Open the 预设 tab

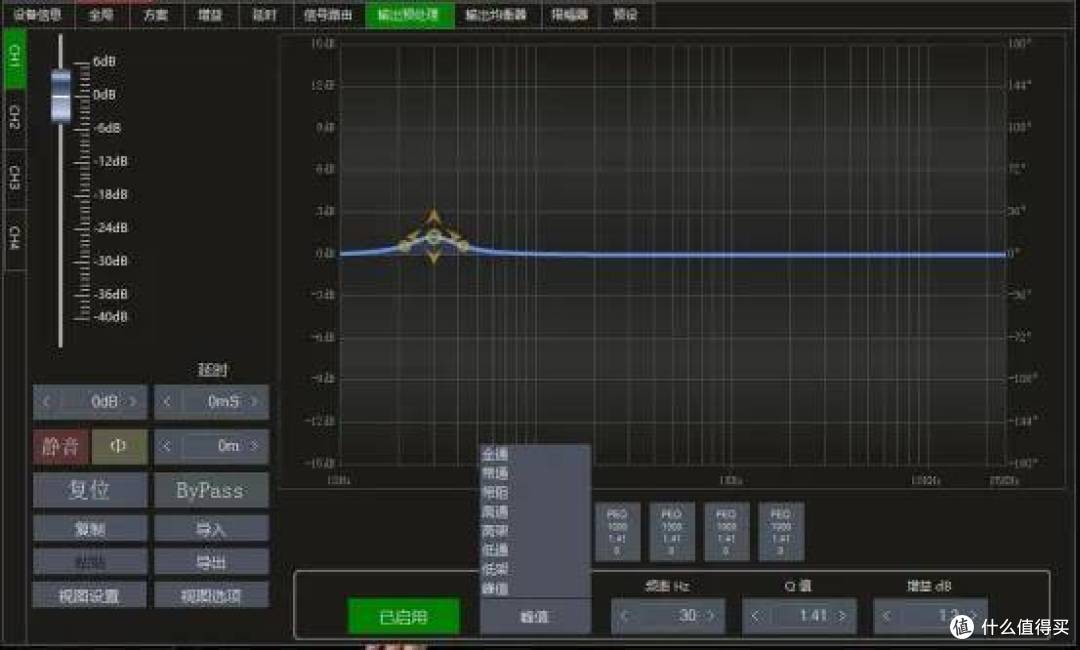(625, 14)
